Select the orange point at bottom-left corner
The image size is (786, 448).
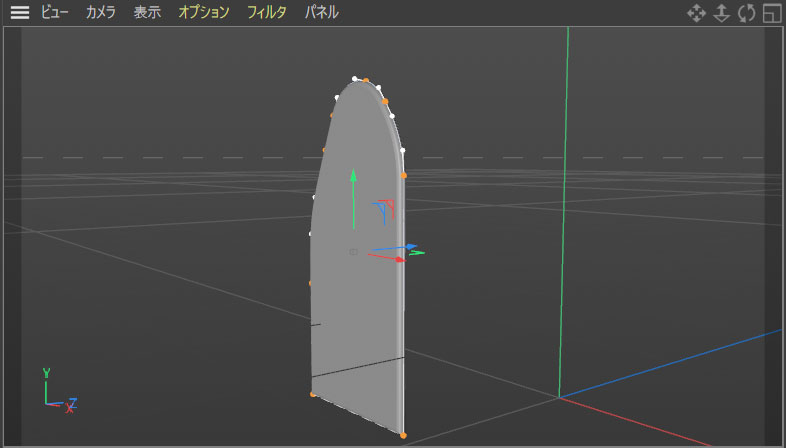pyautogui.click(x=313, y=395)
